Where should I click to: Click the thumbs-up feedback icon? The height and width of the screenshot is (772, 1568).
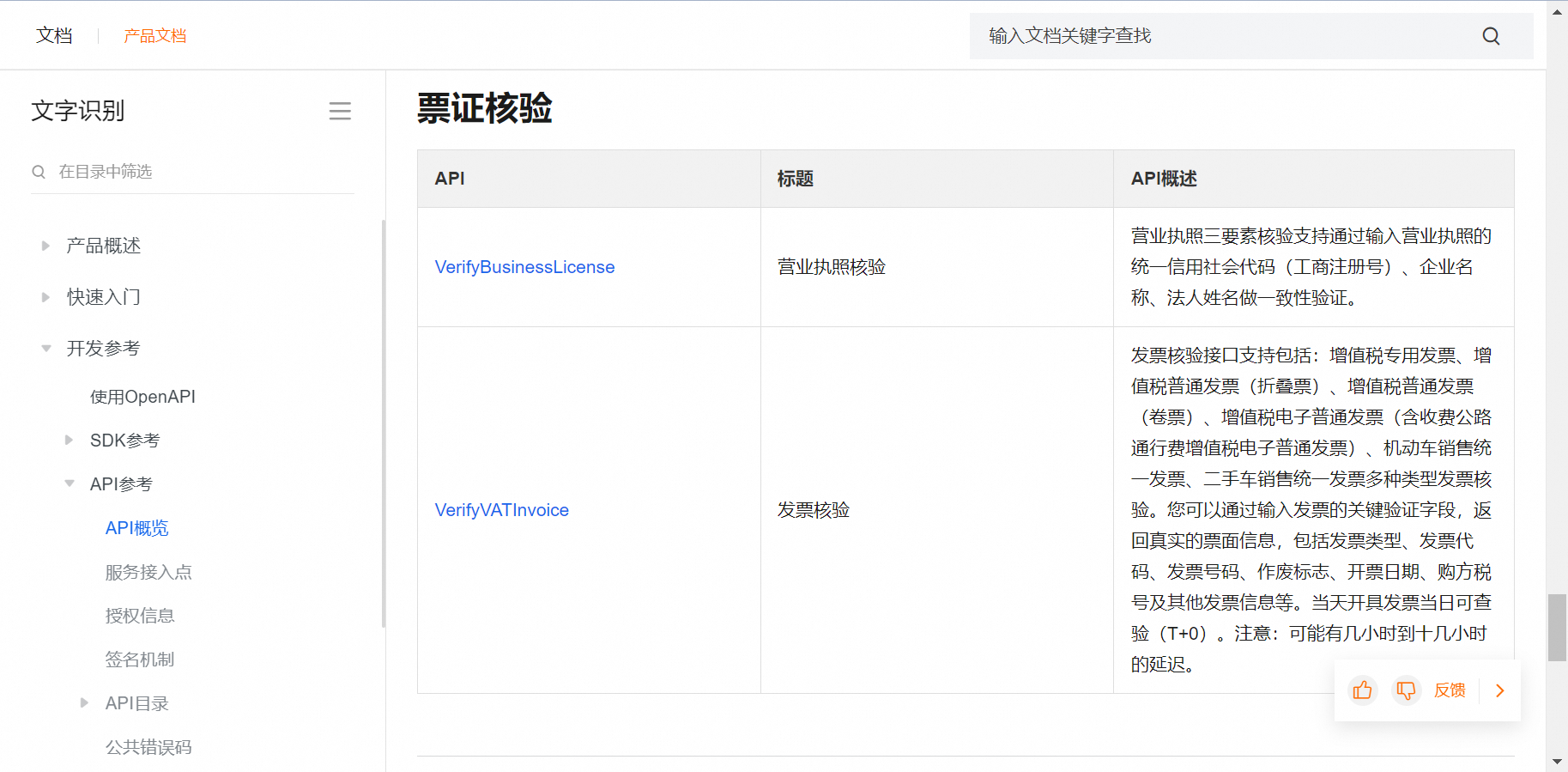tap(1362, 690)
